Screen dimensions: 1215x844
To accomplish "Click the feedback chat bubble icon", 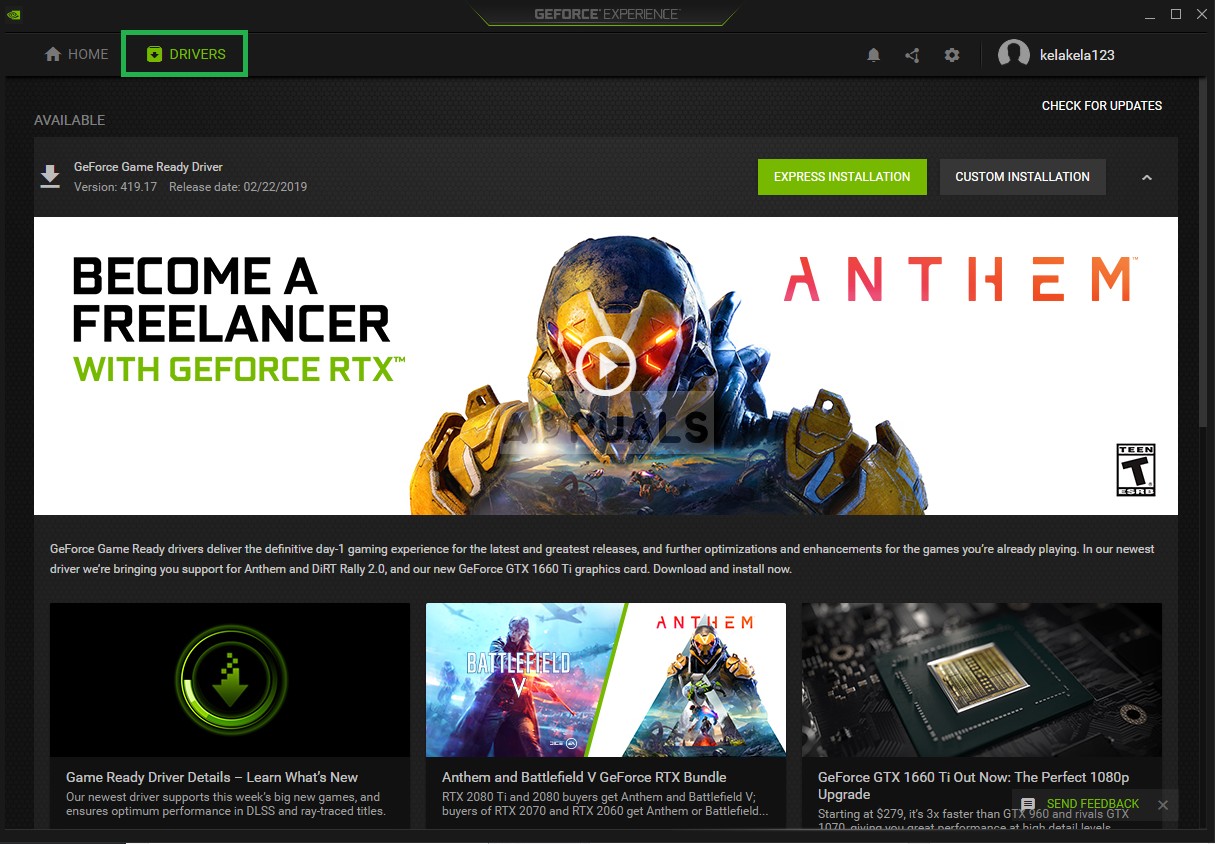I will pos(1027,805).
